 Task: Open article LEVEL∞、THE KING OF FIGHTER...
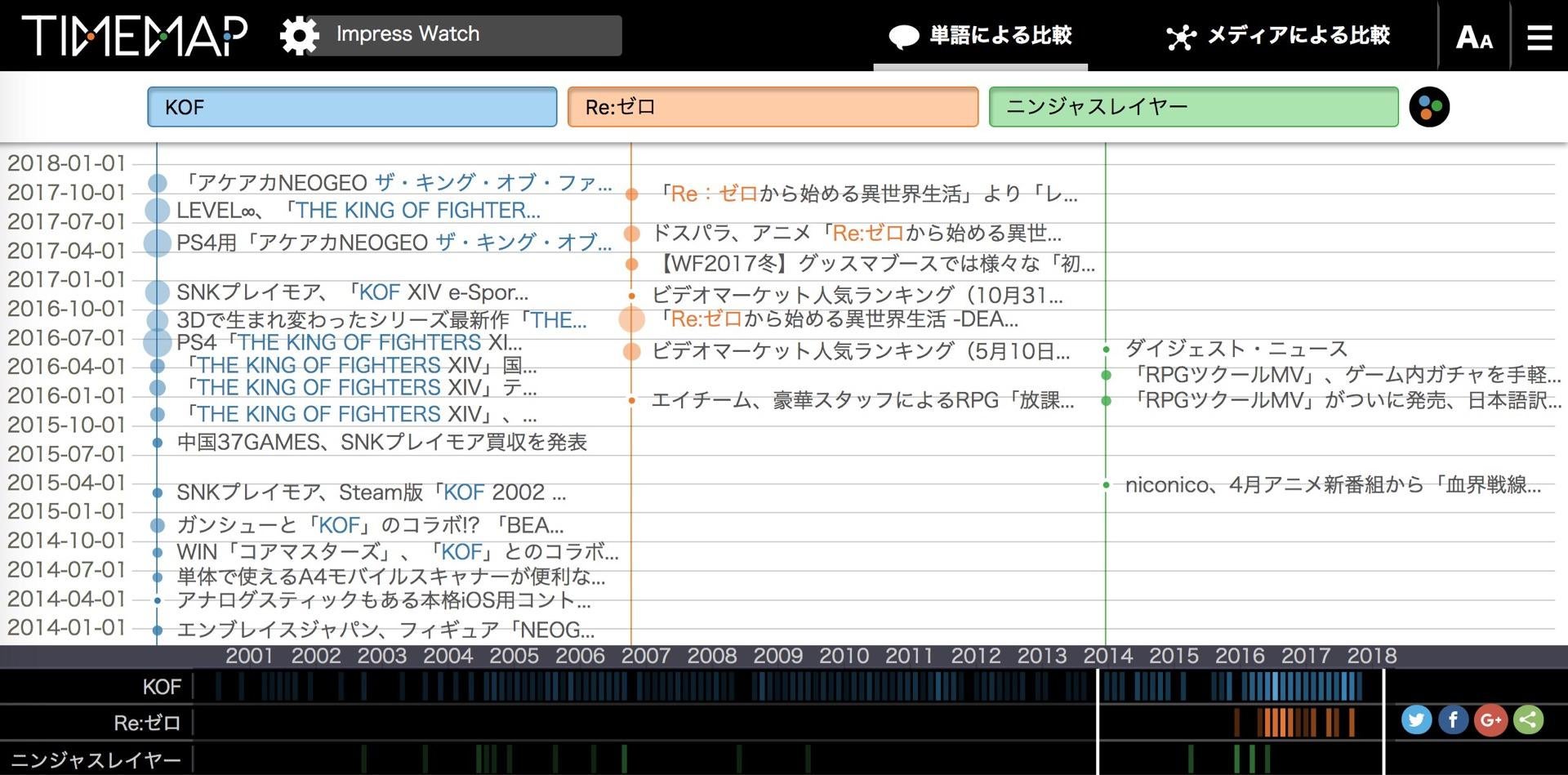click(x=359, y=211)
